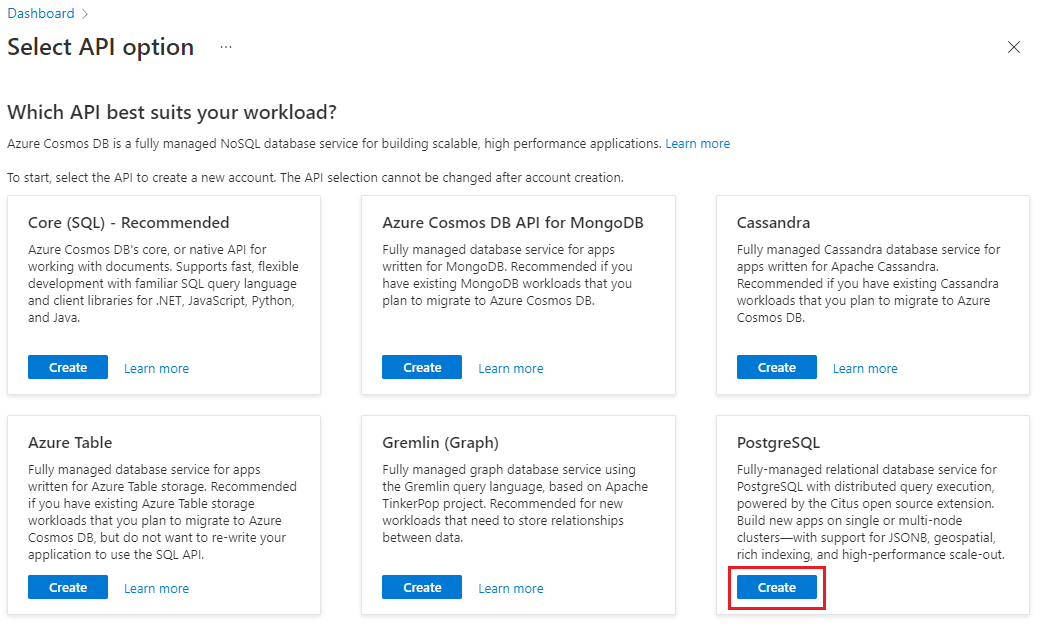1041x624 pixels.
Task: Learn more about PostgreSQL
Action: pos(865,588)
